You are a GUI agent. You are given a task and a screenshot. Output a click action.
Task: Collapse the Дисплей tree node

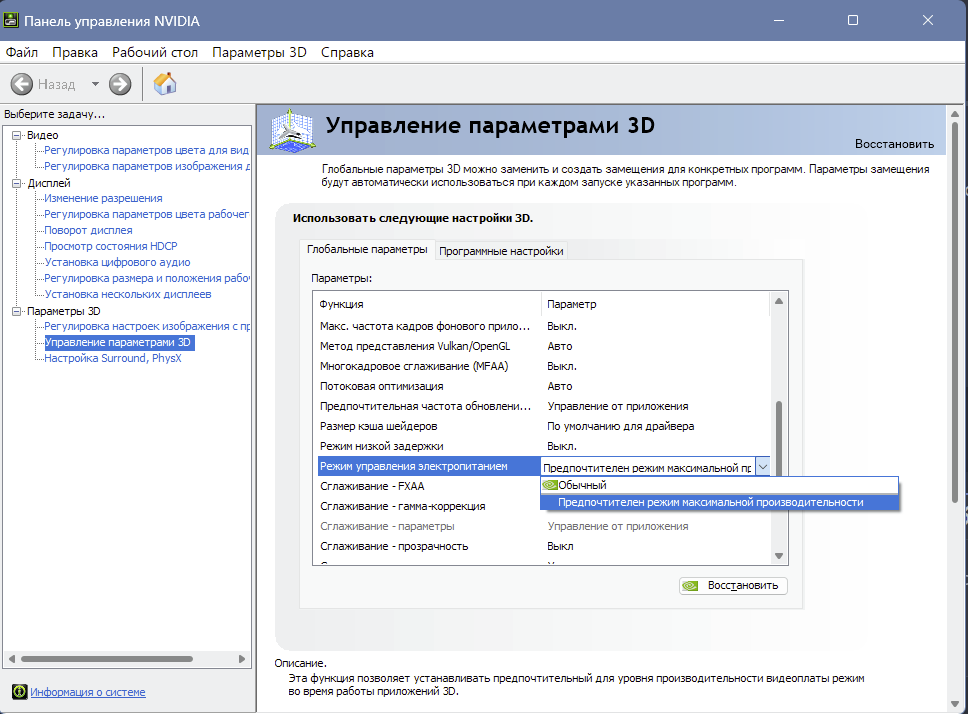[17, 183]
